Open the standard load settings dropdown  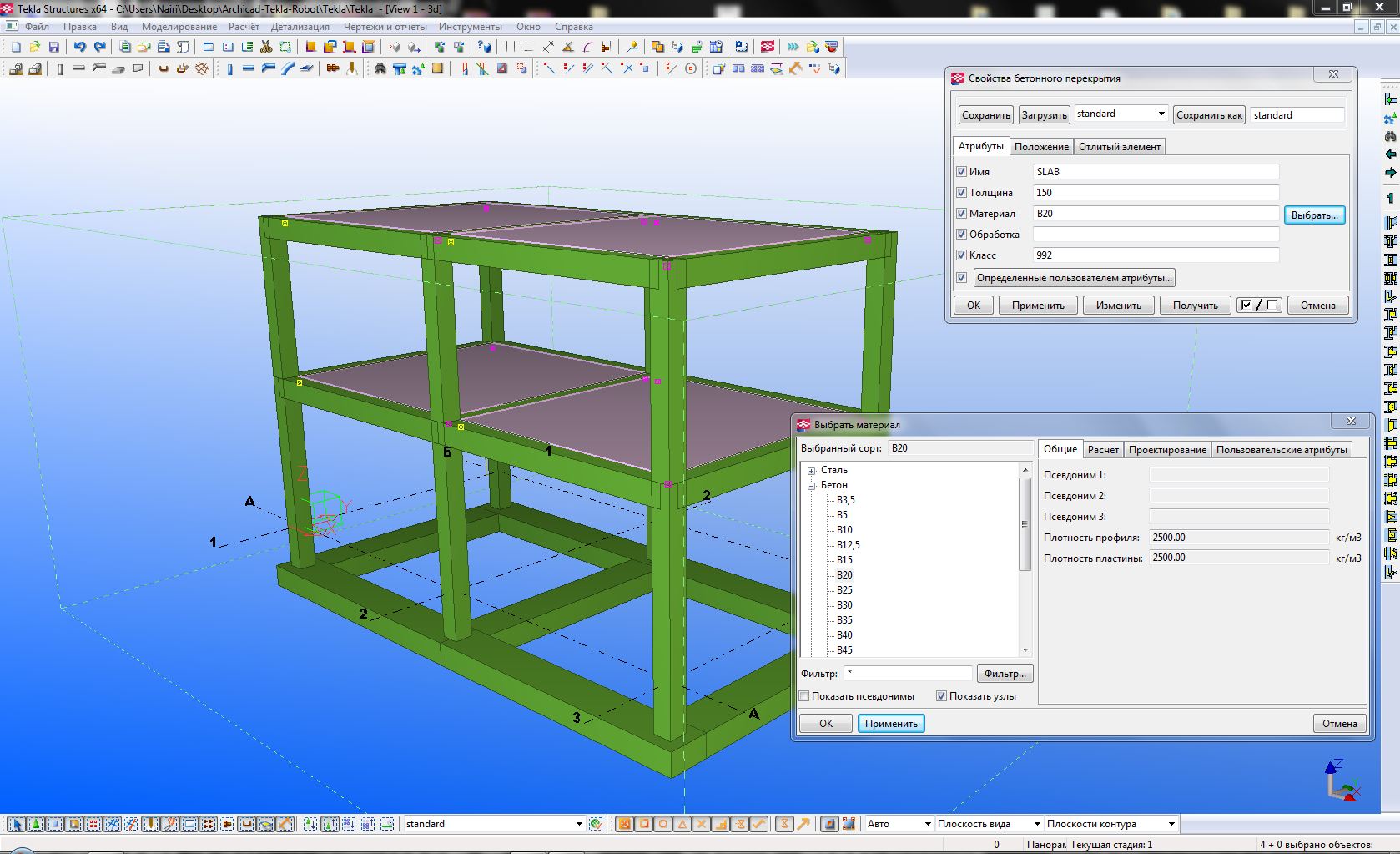1161,114
